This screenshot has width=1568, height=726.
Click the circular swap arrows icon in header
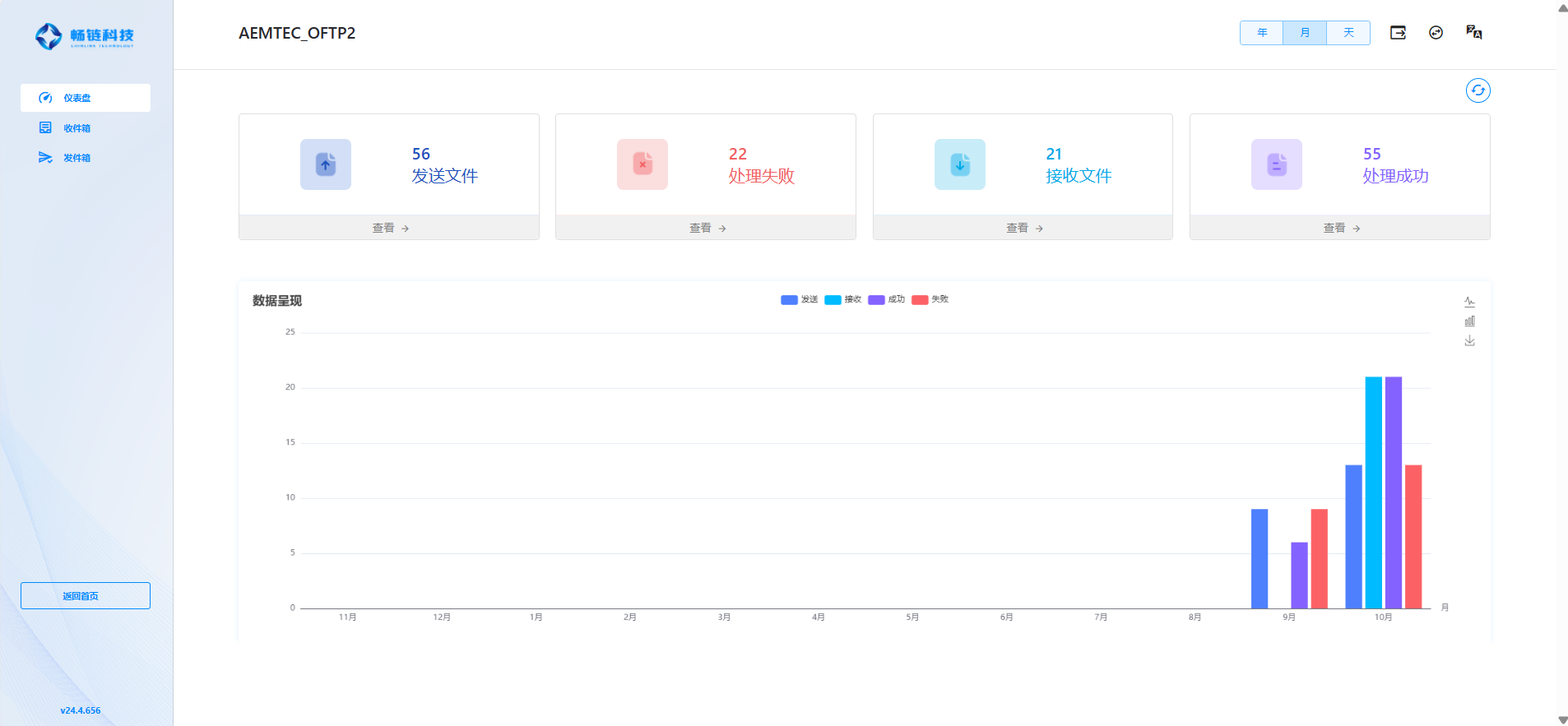[1436, 33]
